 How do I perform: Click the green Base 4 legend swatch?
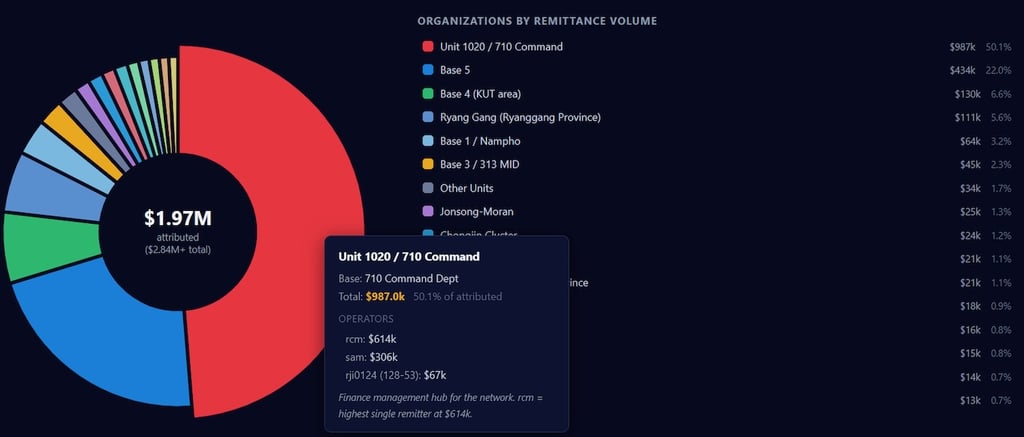428,93
